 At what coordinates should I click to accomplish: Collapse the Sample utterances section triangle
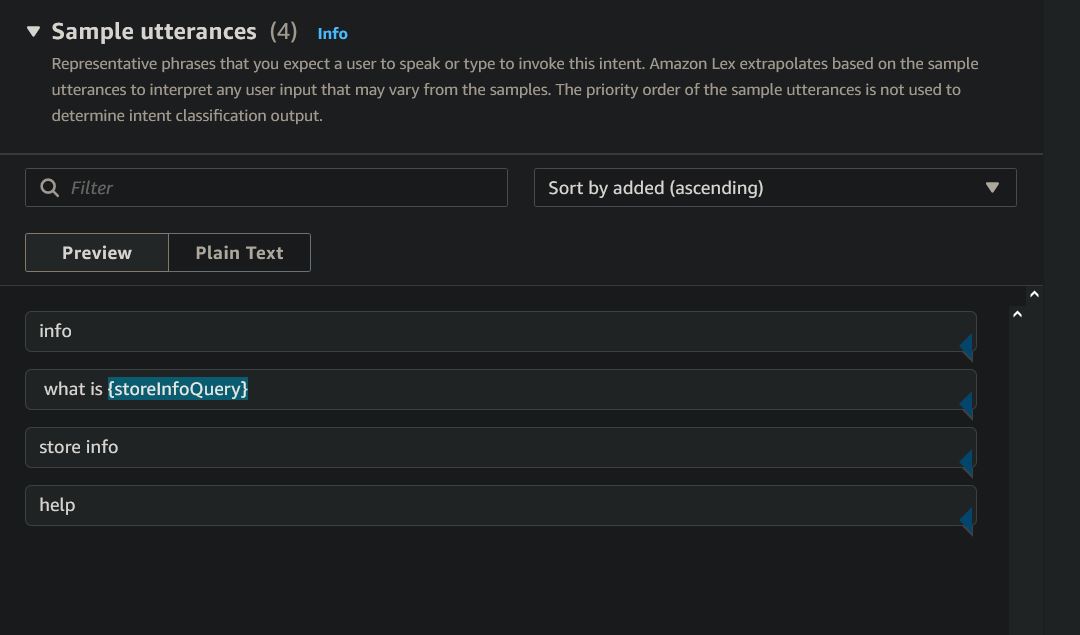(33, 31)
